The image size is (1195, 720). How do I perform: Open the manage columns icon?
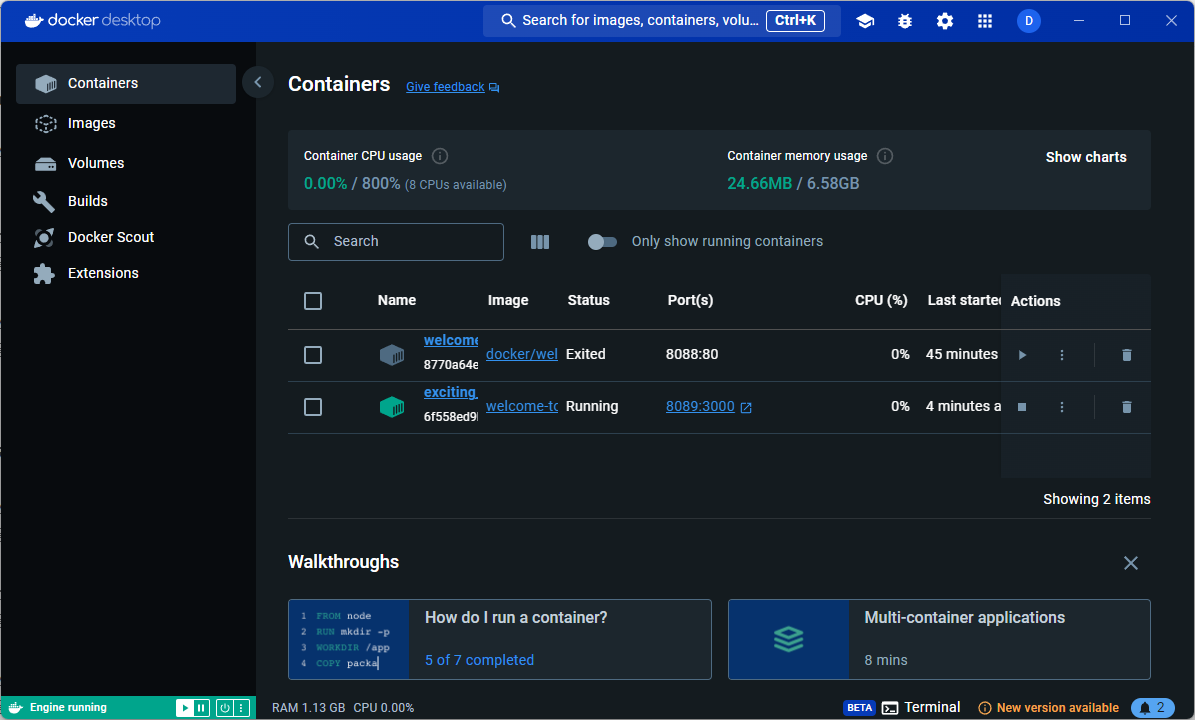pos(540,242)
